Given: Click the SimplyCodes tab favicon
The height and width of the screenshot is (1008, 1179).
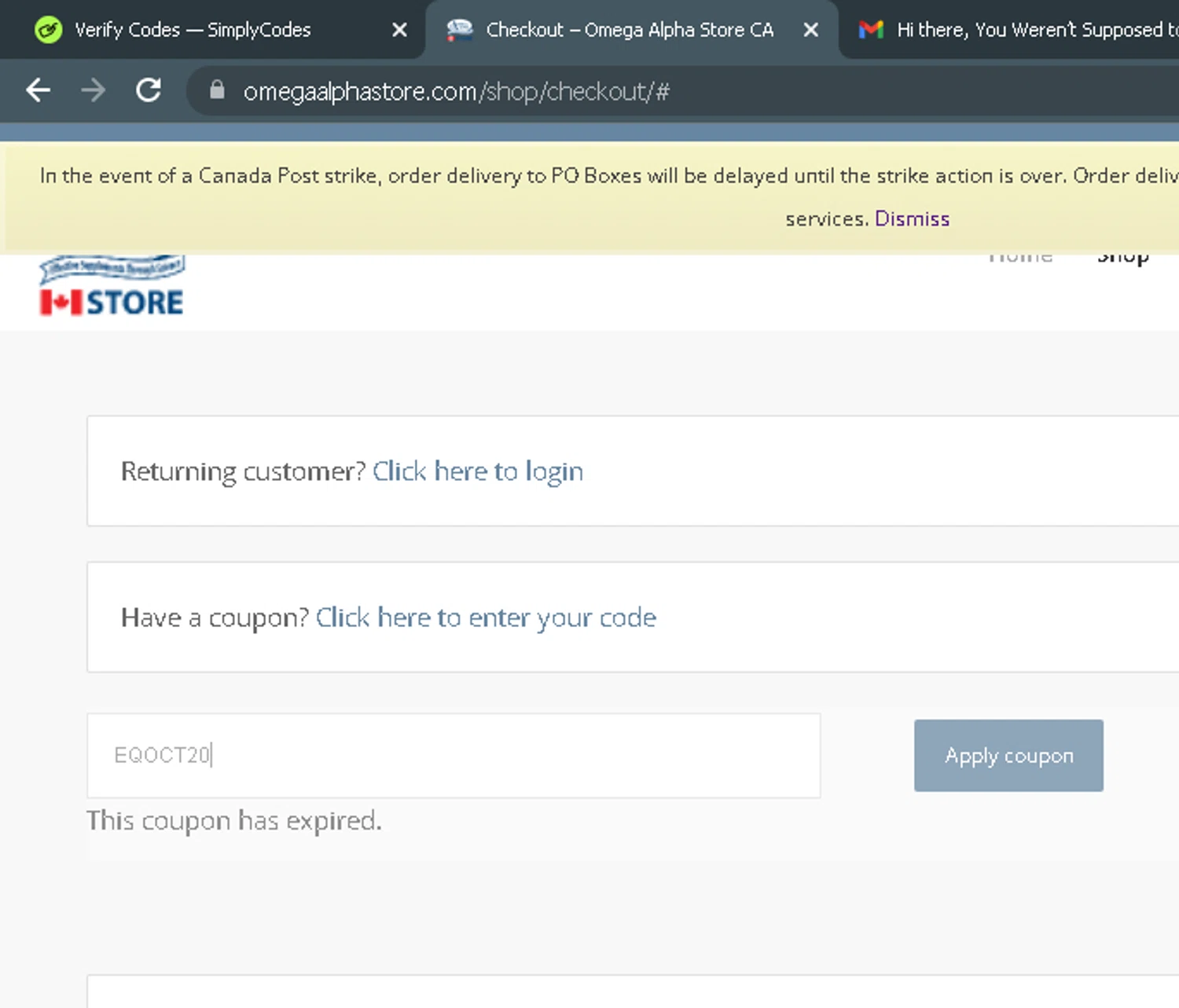Looking at the screenshot, I should pyautogui.click(x=49, y=30).
